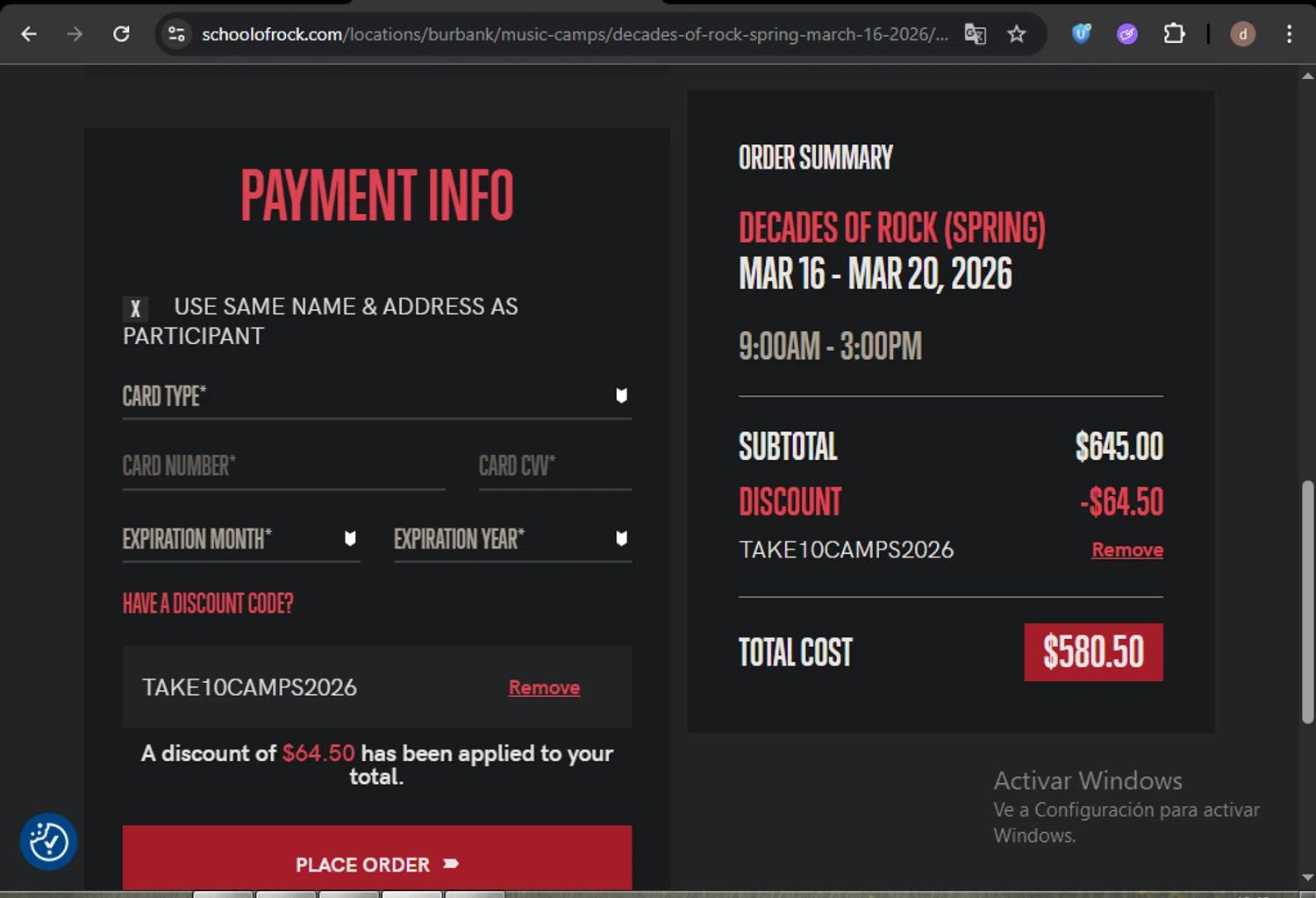
Task: Remove the discount in Order Summary
Action: coord(1127,550)
